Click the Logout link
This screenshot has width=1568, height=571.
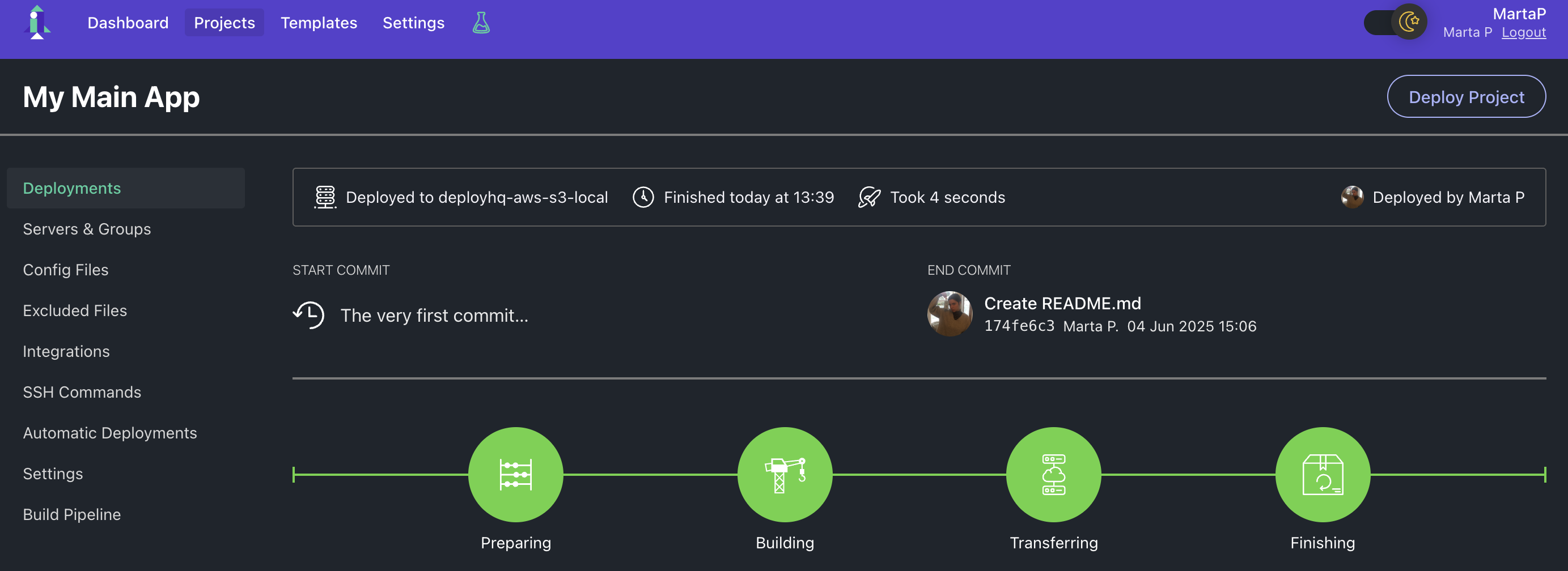point(1524,32)
